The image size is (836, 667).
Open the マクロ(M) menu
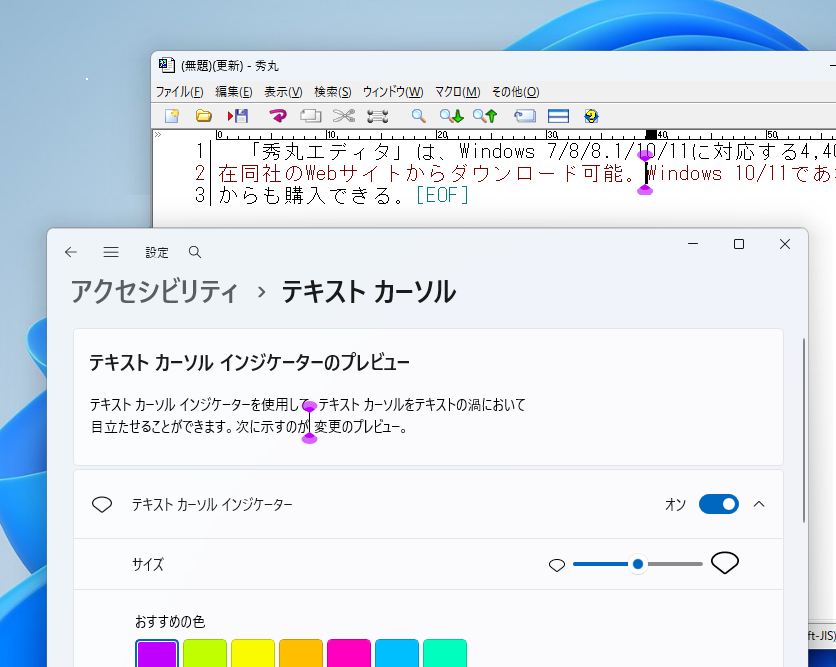pos(457,92)
